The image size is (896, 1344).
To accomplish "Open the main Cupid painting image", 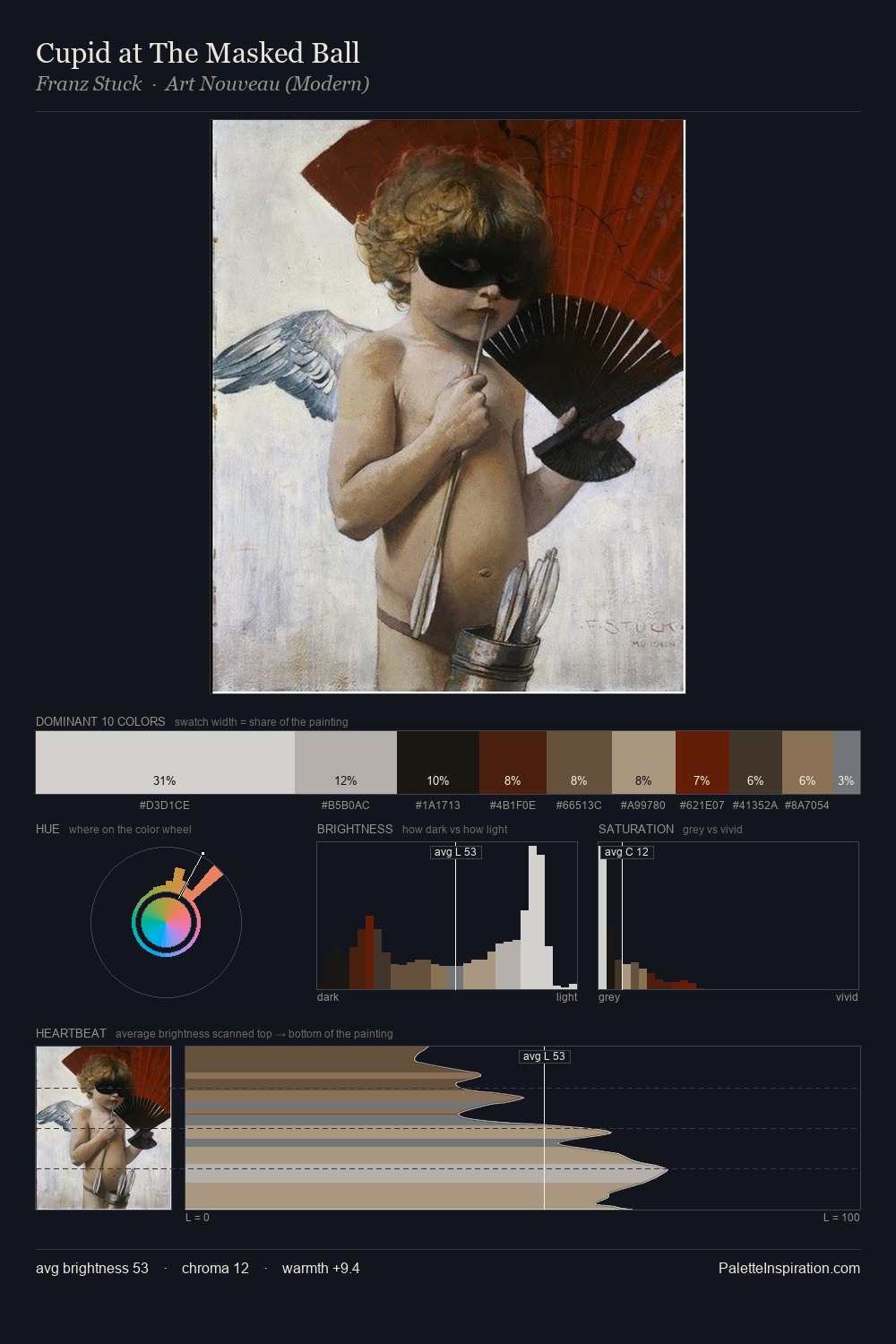I will coord(448,406).
